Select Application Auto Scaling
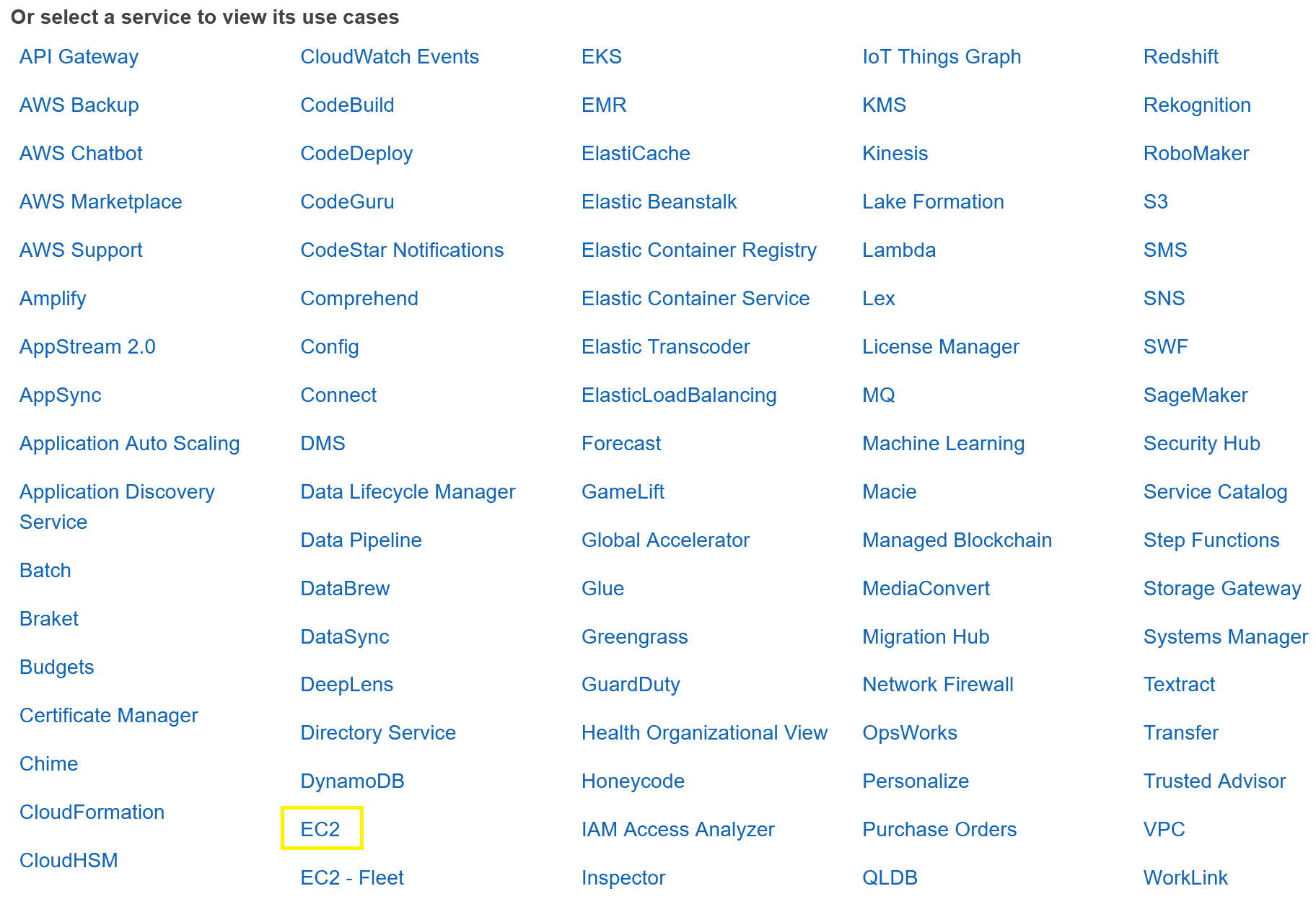1316x912 pixels. point(130,444)
